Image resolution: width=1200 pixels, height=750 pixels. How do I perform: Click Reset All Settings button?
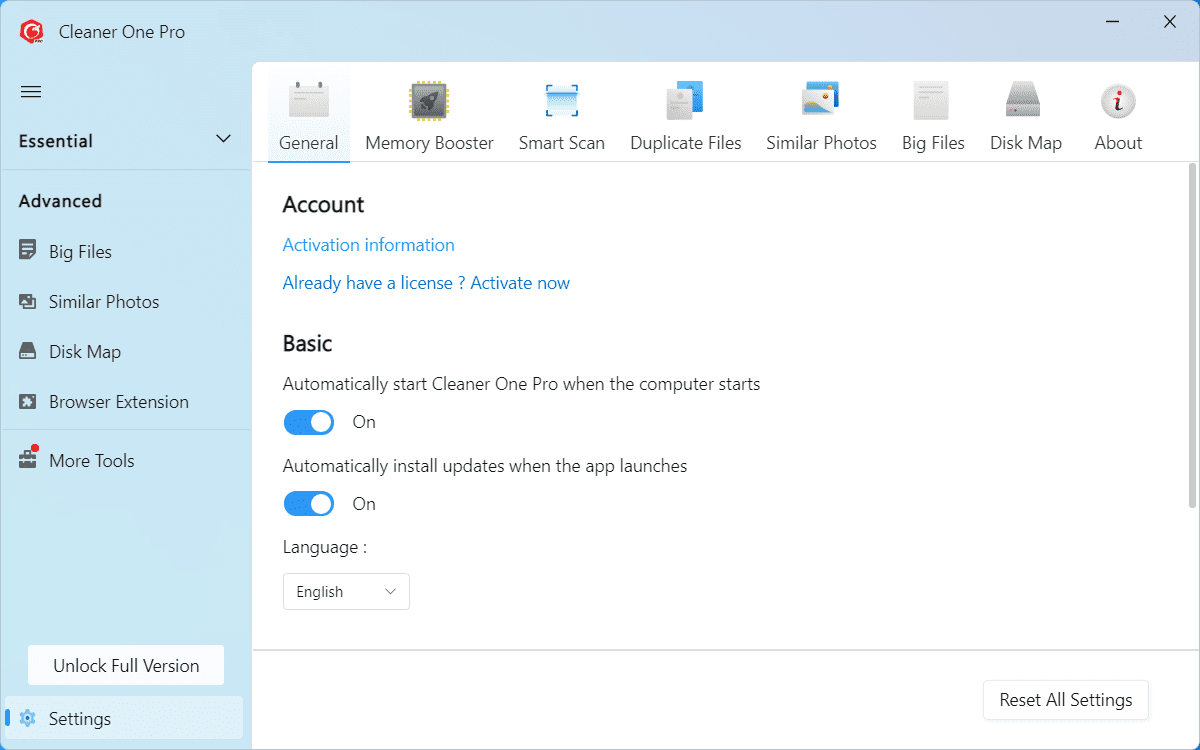(x=1066, y=700)
